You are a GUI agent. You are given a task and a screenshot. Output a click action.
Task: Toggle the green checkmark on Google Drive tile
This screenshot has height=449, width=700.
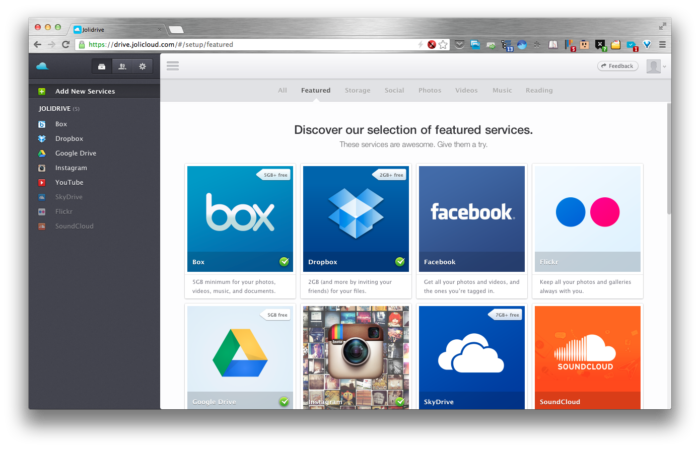[285, 401]
